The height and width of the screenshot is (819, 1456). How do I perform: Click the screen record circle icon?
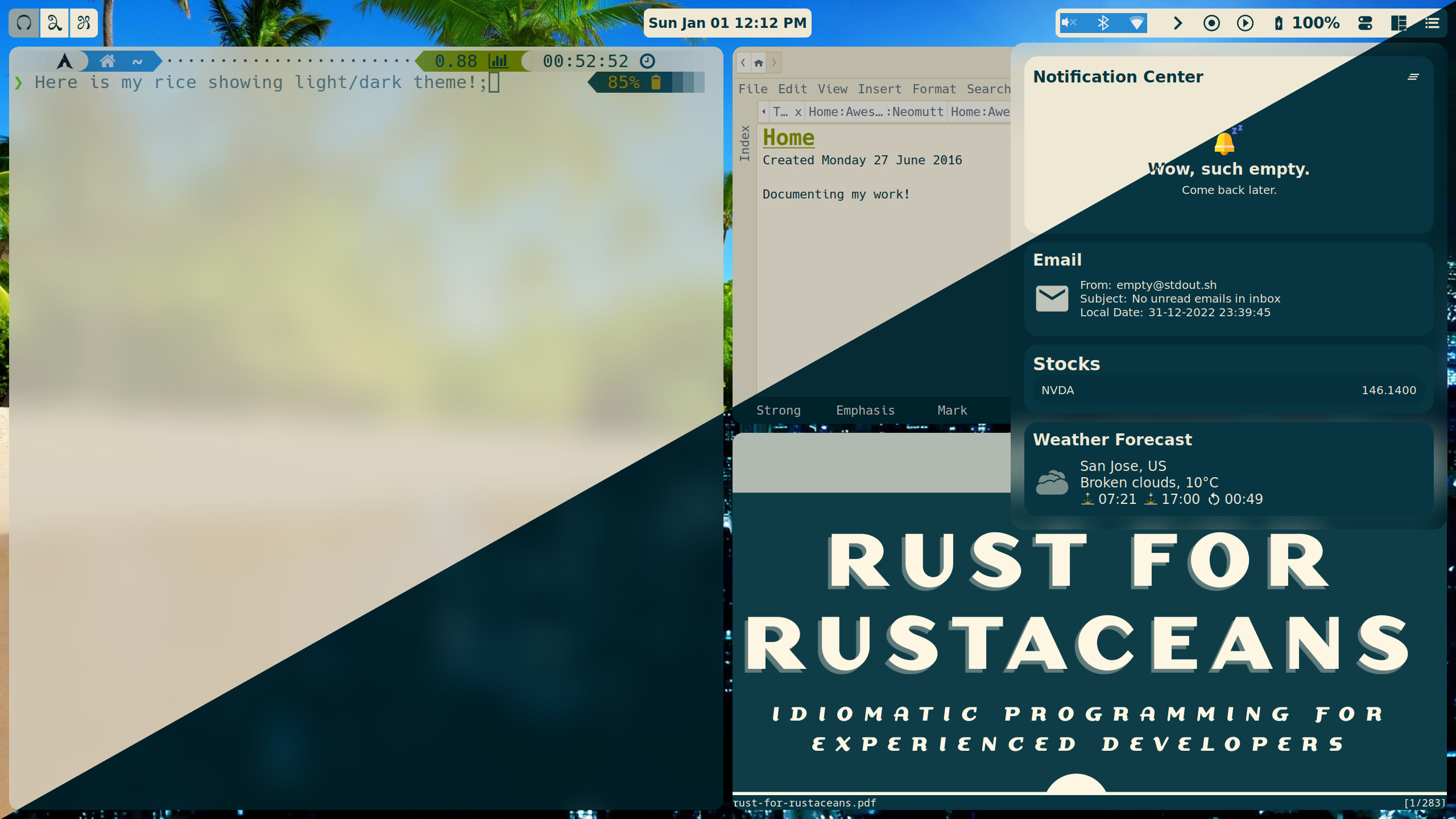[1211, 23]
